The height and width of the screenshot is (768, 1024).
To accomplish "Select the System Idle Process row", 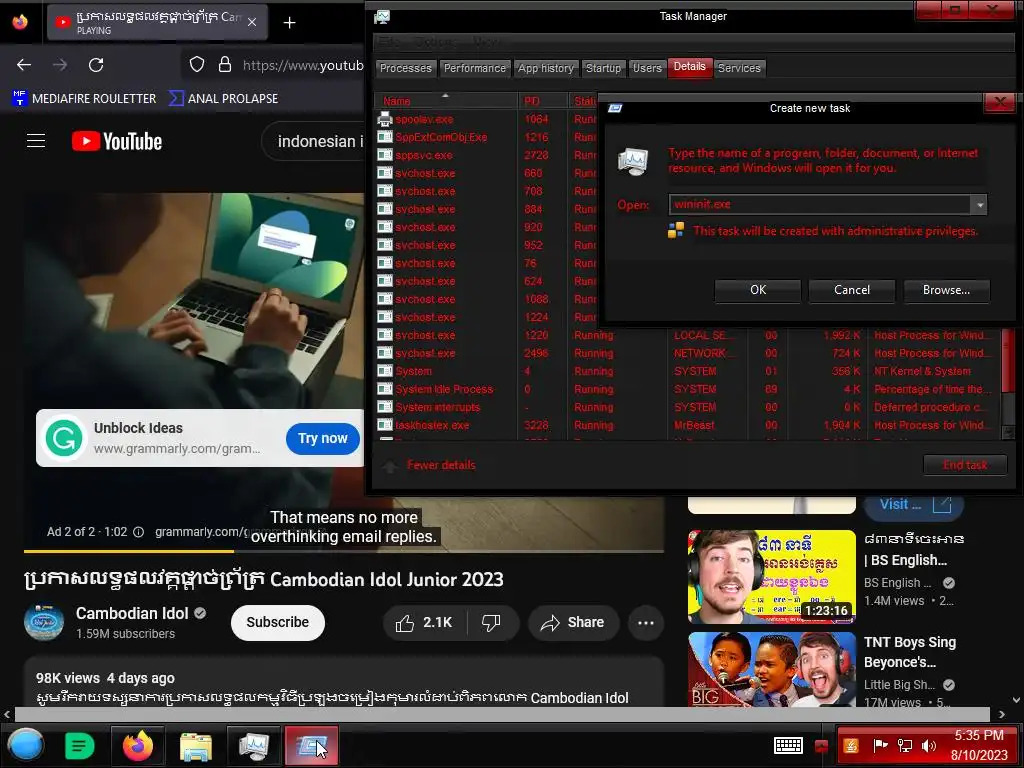I will pyautogui.click(x=688, y=389).
